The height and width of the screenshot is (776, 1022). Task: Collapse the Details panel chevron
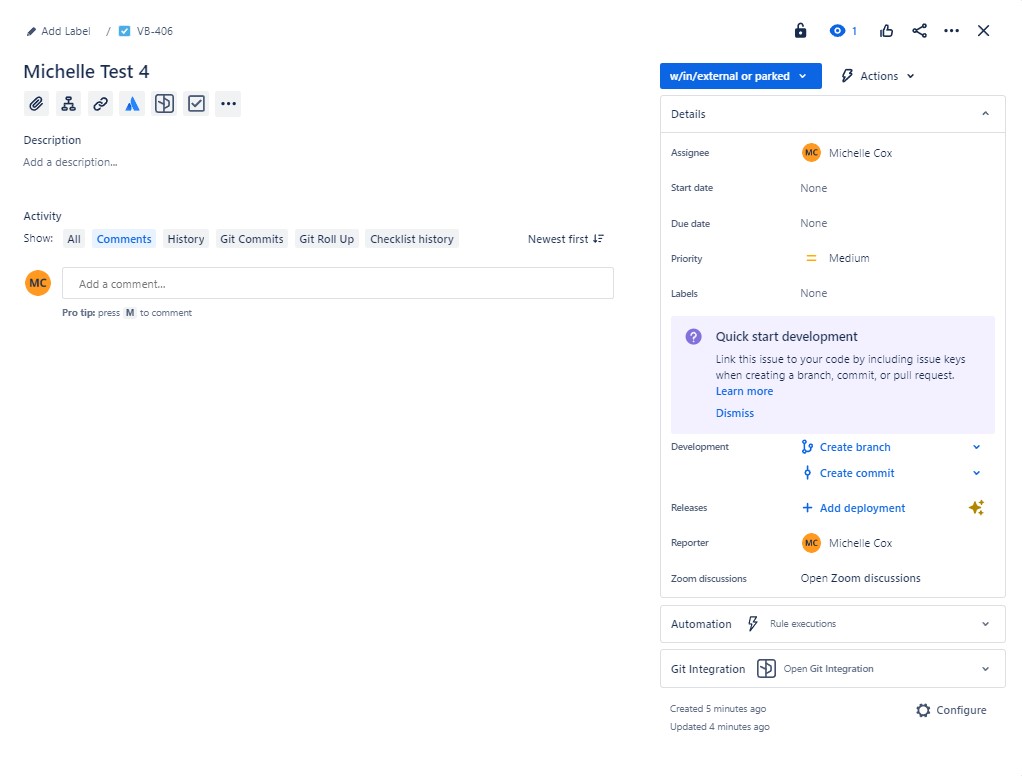click(x=986, y=114)
